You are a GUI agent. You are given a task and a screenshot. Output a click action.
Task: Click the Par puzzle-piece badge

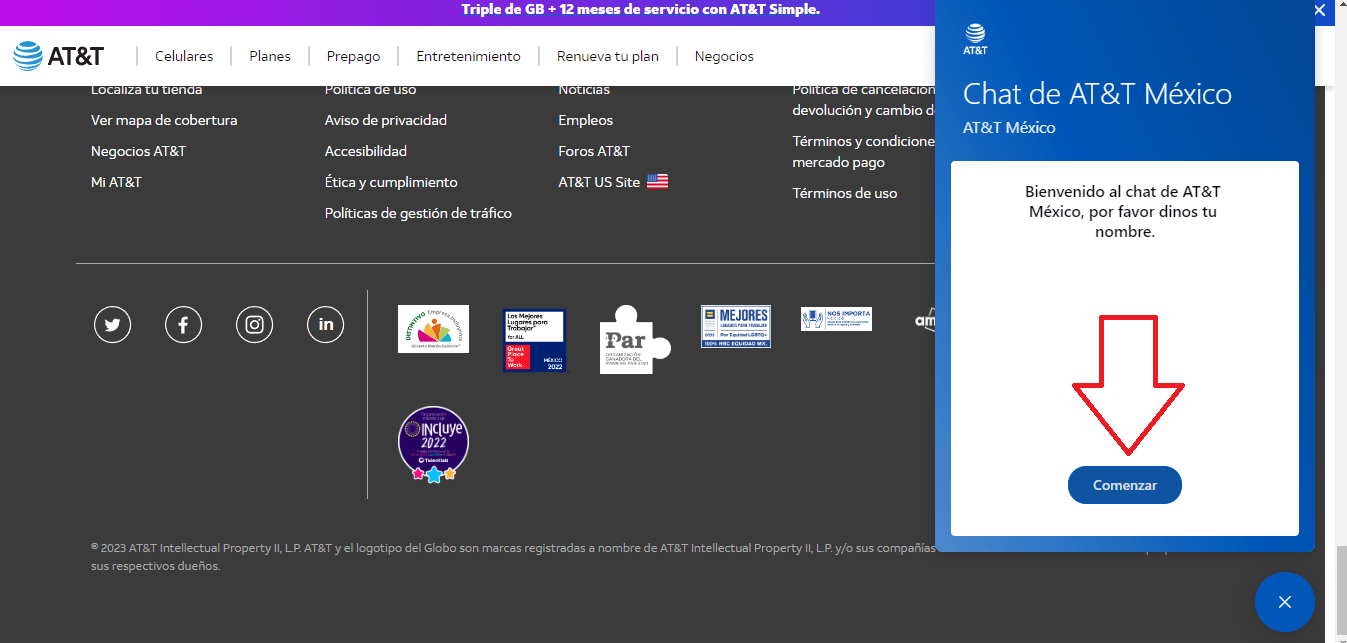(635, 339)
